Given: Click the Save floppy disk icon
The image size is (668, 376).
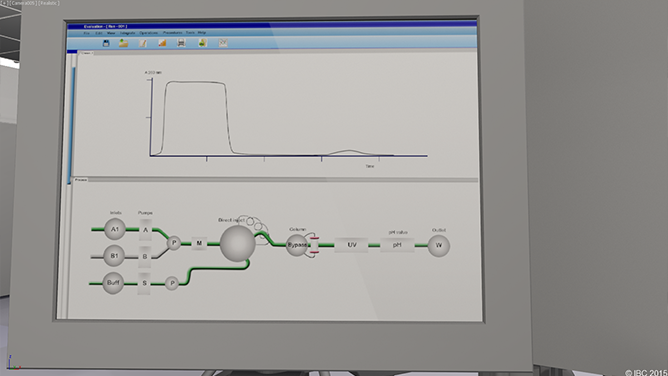Looking at the screenshot, I should tap(106, 43).
